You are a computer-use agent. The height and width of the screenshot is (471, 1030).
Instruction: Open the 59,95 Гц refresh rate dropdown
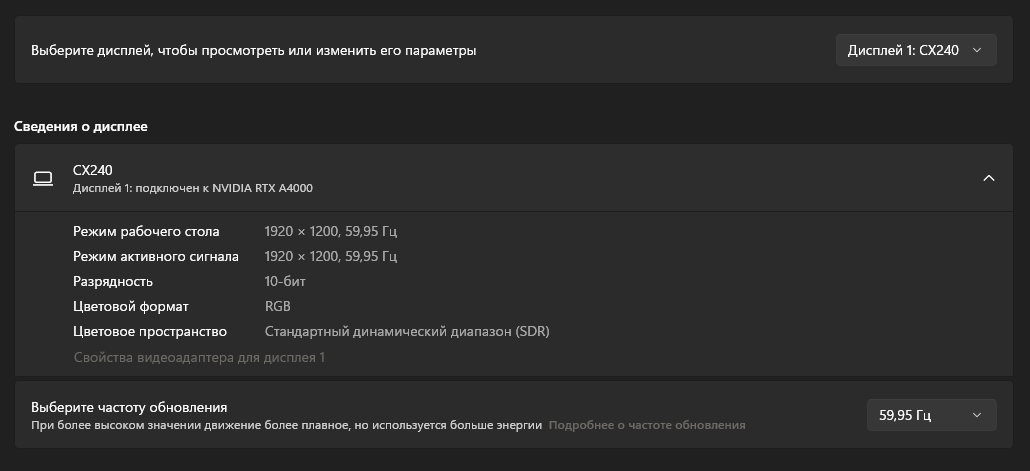[931, 414]
